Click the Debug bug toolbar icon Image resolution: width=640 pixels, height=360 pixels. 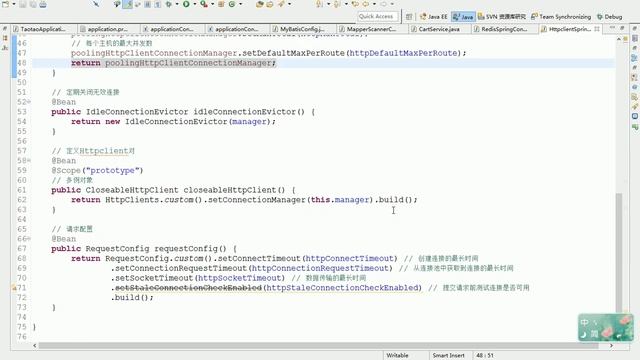click(x=168, y=4)
